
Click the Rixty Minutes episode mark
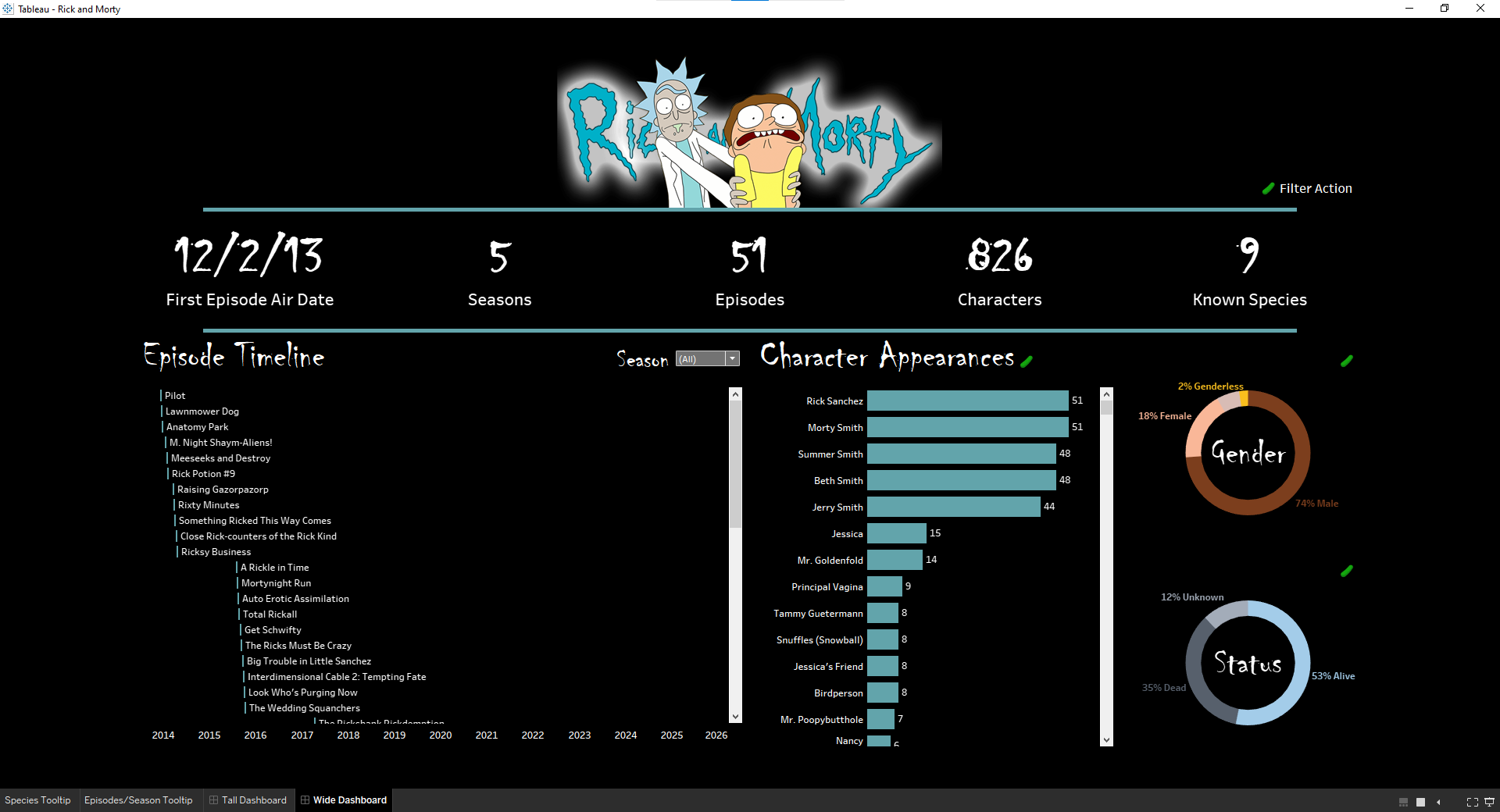click(209, 505)
